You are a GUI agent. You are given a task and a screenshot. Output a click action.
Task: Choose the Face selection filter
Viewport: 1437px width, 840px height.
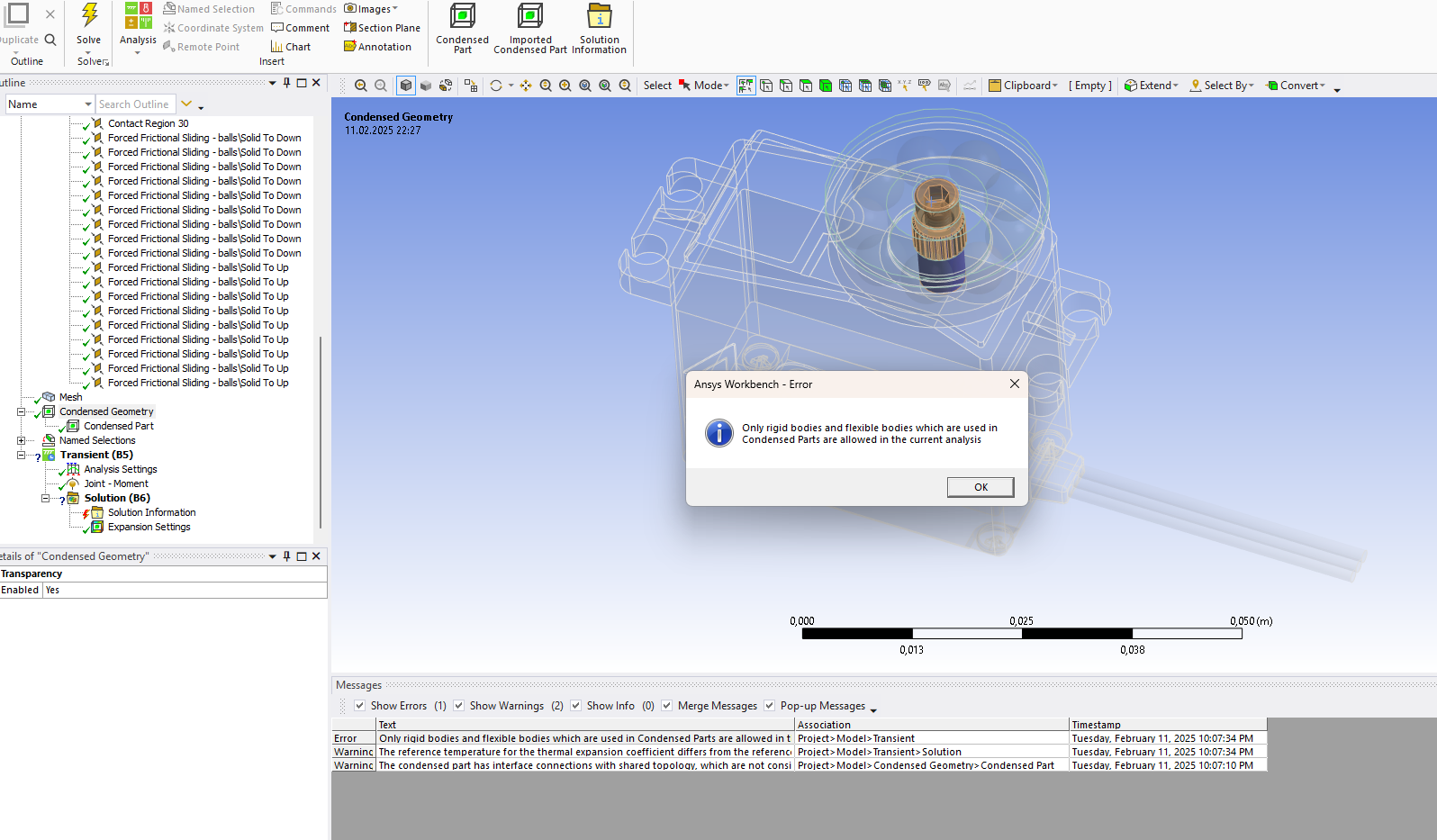pyautogui.click(x=806, y=86)
